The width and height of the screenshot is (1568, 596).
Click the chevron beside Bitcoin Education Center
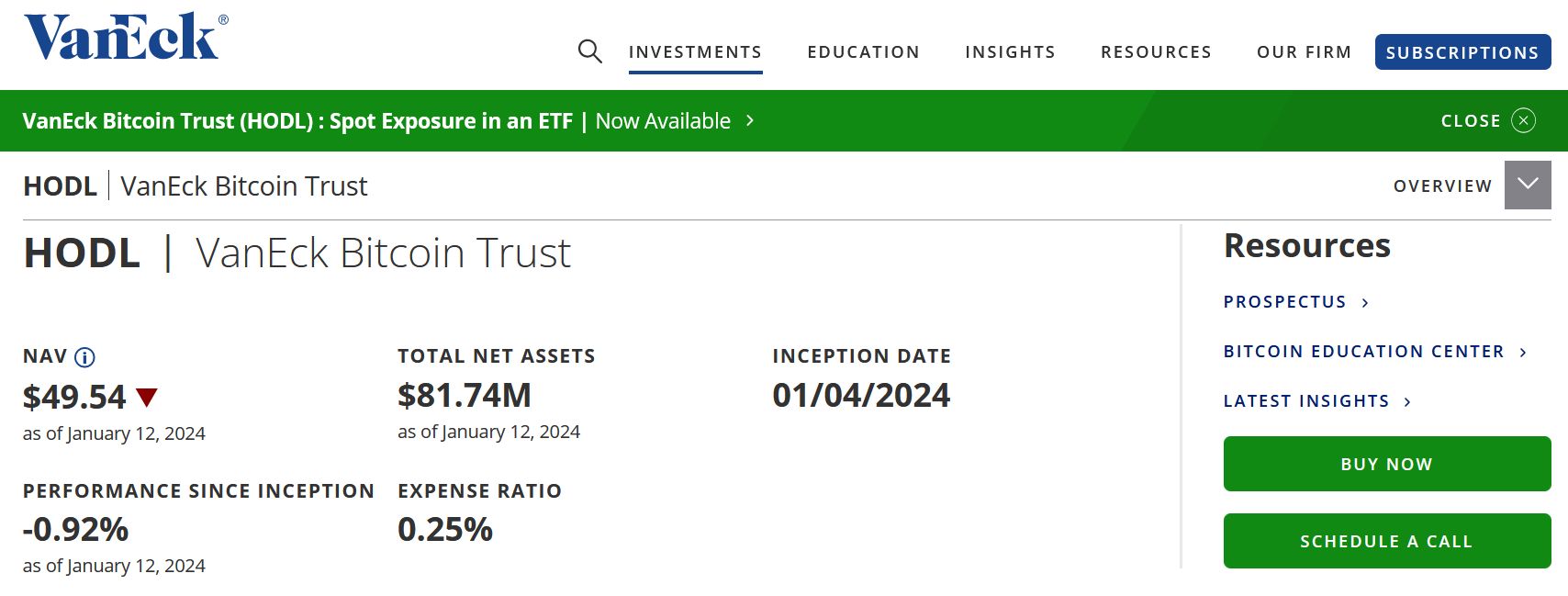[x=1523, y=353]
